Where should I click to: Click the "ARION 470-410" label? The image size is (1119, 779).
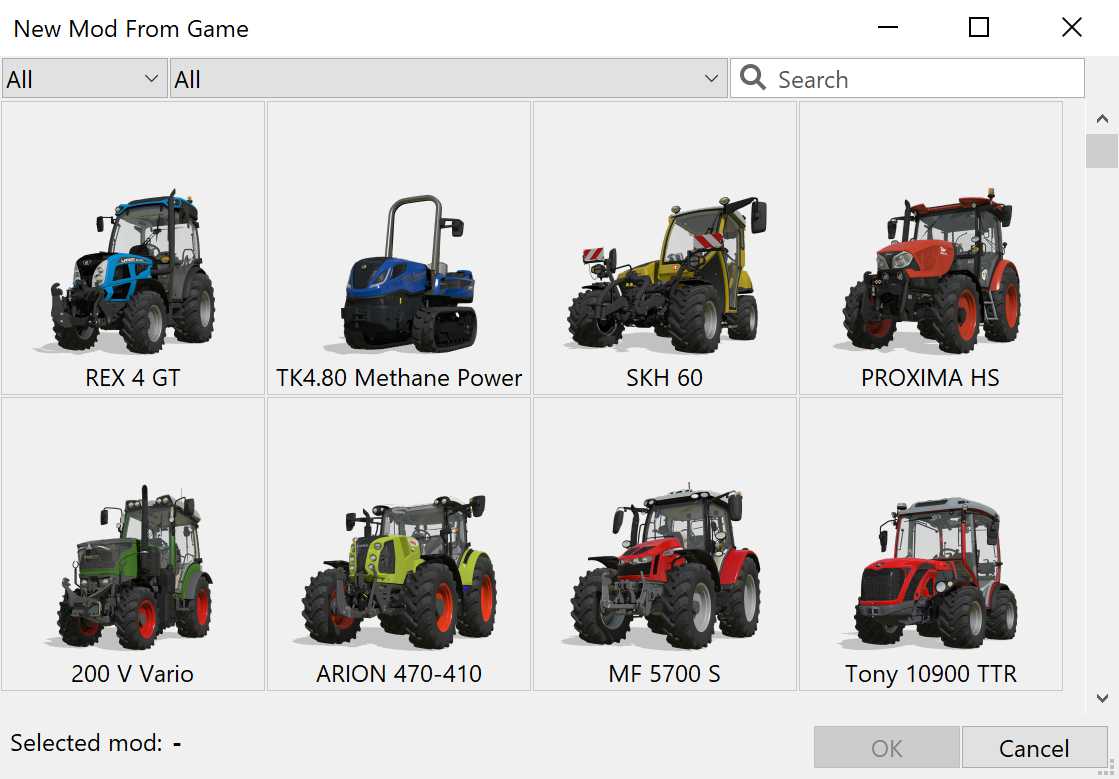399,673
